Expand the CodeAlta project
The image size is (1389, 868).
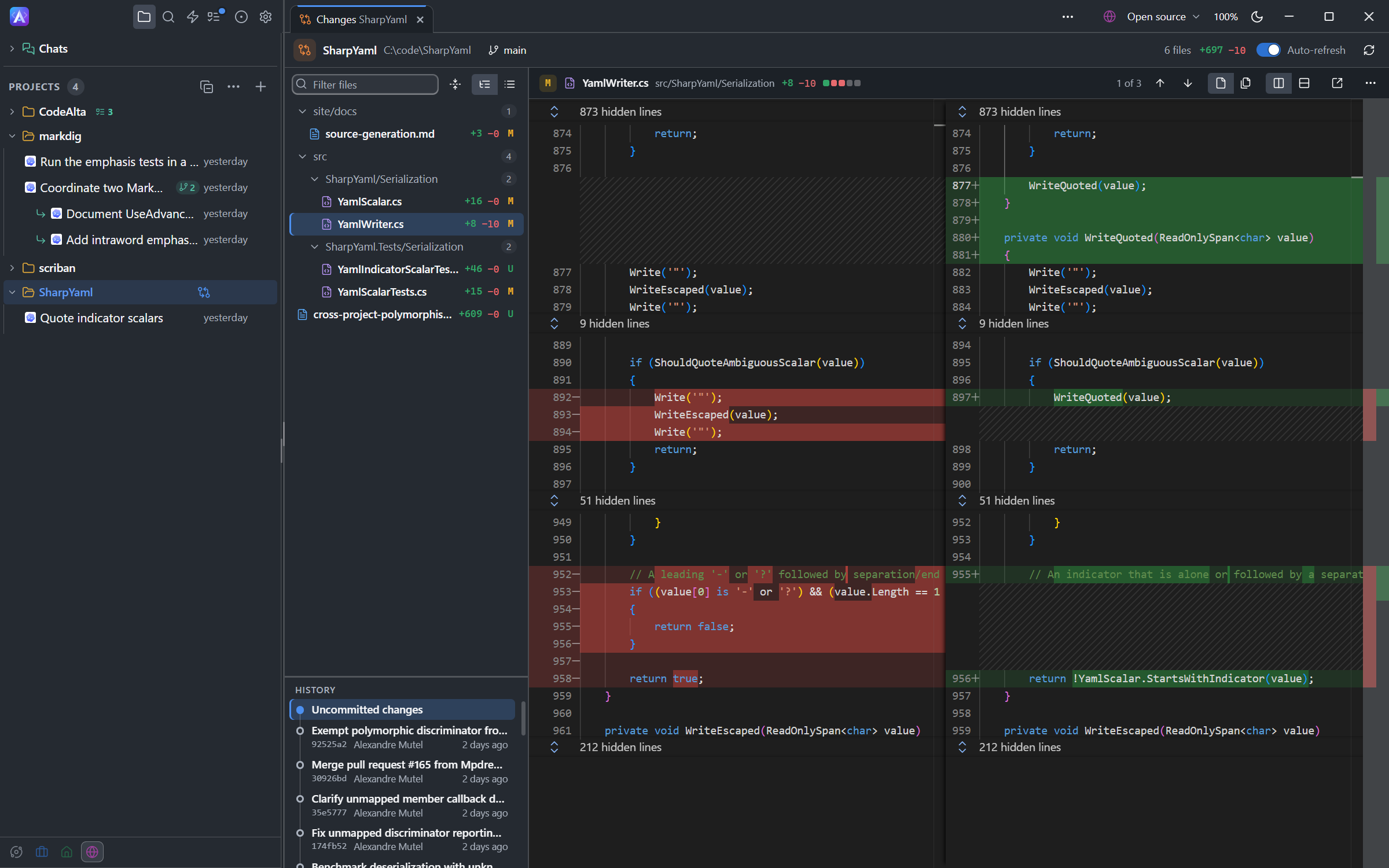pos(12,112)
